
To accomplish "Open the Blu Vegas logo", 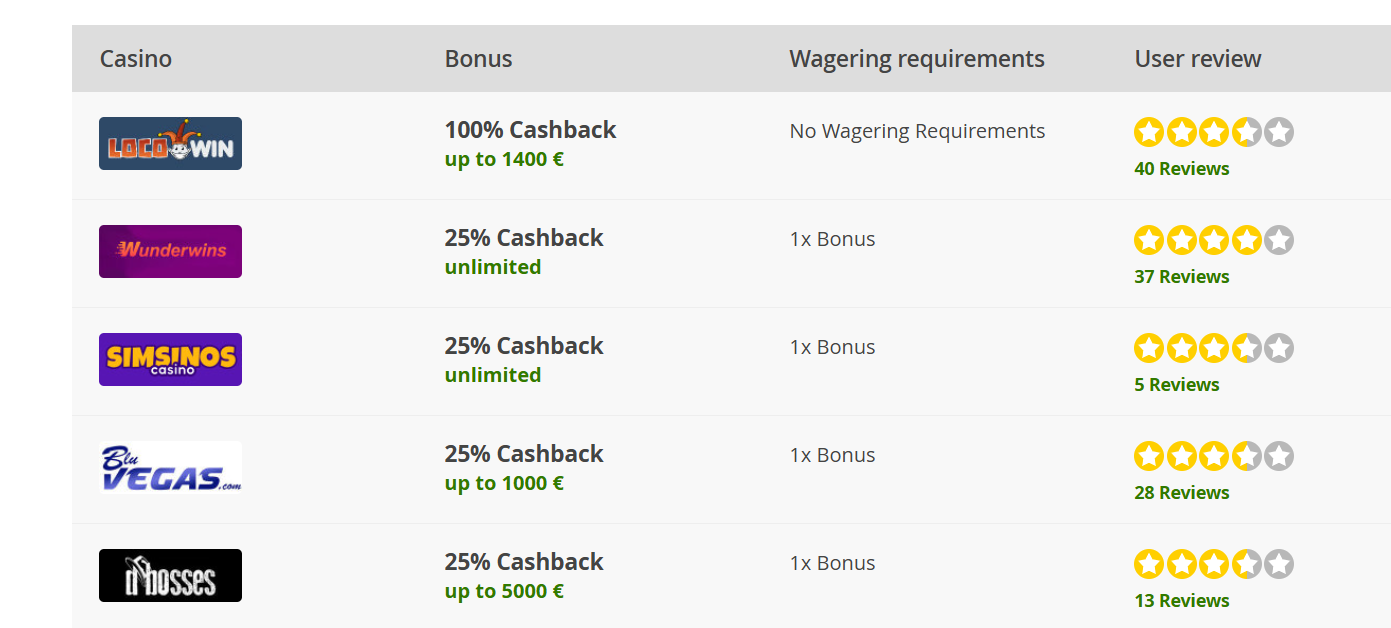I will point(170,467).
